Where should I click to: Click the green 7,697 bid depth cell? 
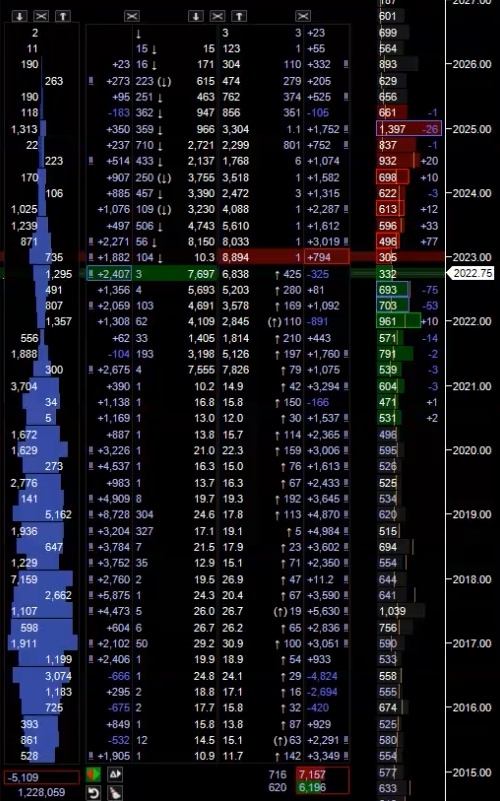coord(201,274)
